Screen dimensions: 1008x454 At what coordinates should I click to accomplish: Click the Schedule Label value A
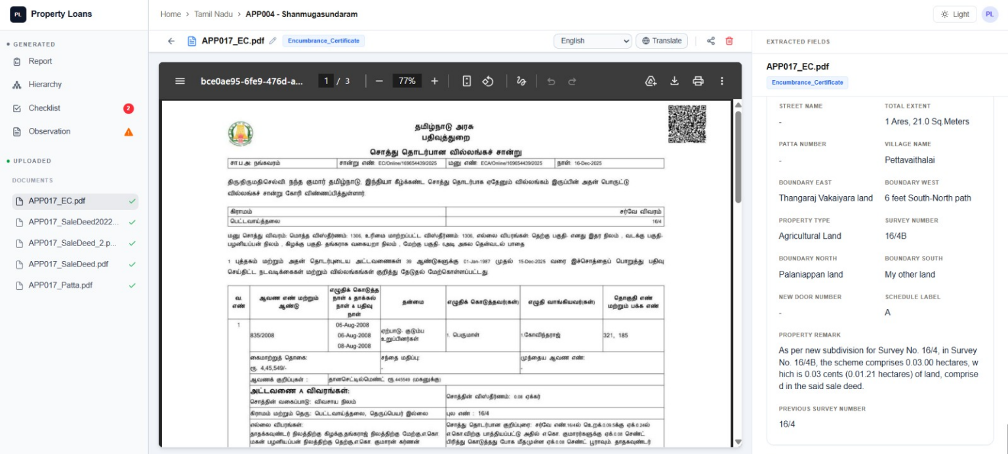coord(888,313)
